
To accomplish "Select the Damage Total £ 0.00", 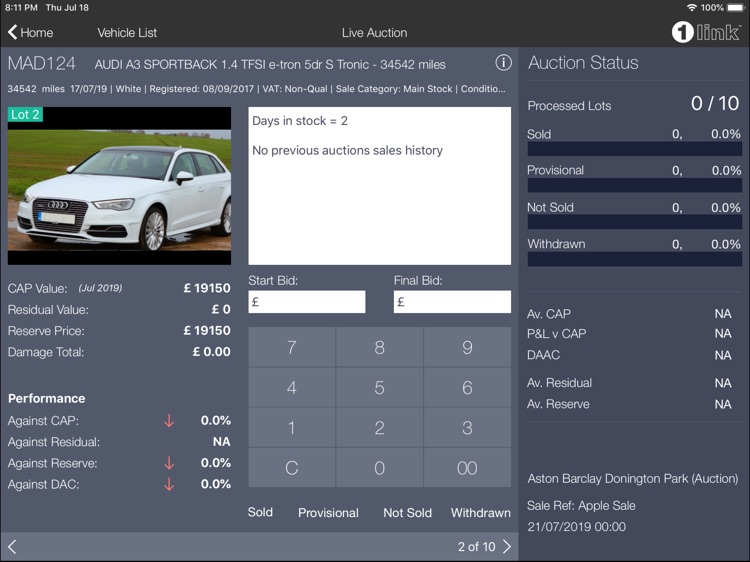I will tap(211, 352).
